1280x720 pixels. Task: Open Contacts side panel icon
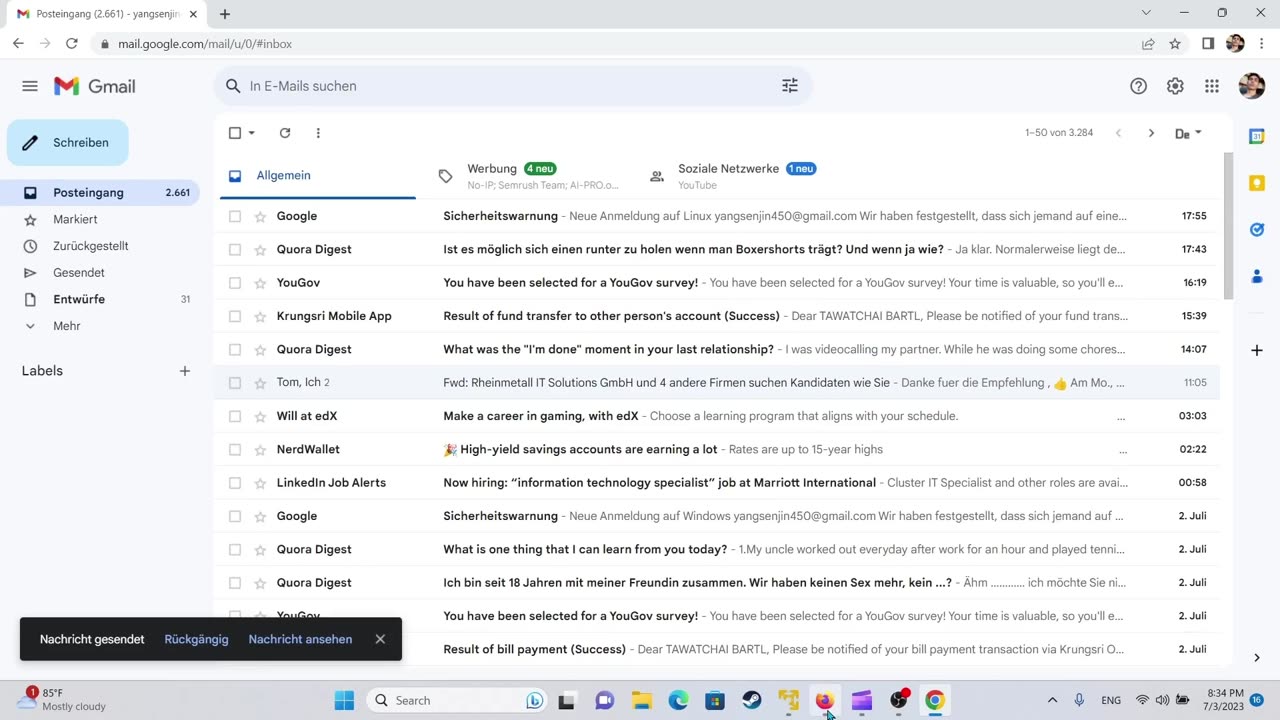pyautogui.click(x=1257, y=276)
